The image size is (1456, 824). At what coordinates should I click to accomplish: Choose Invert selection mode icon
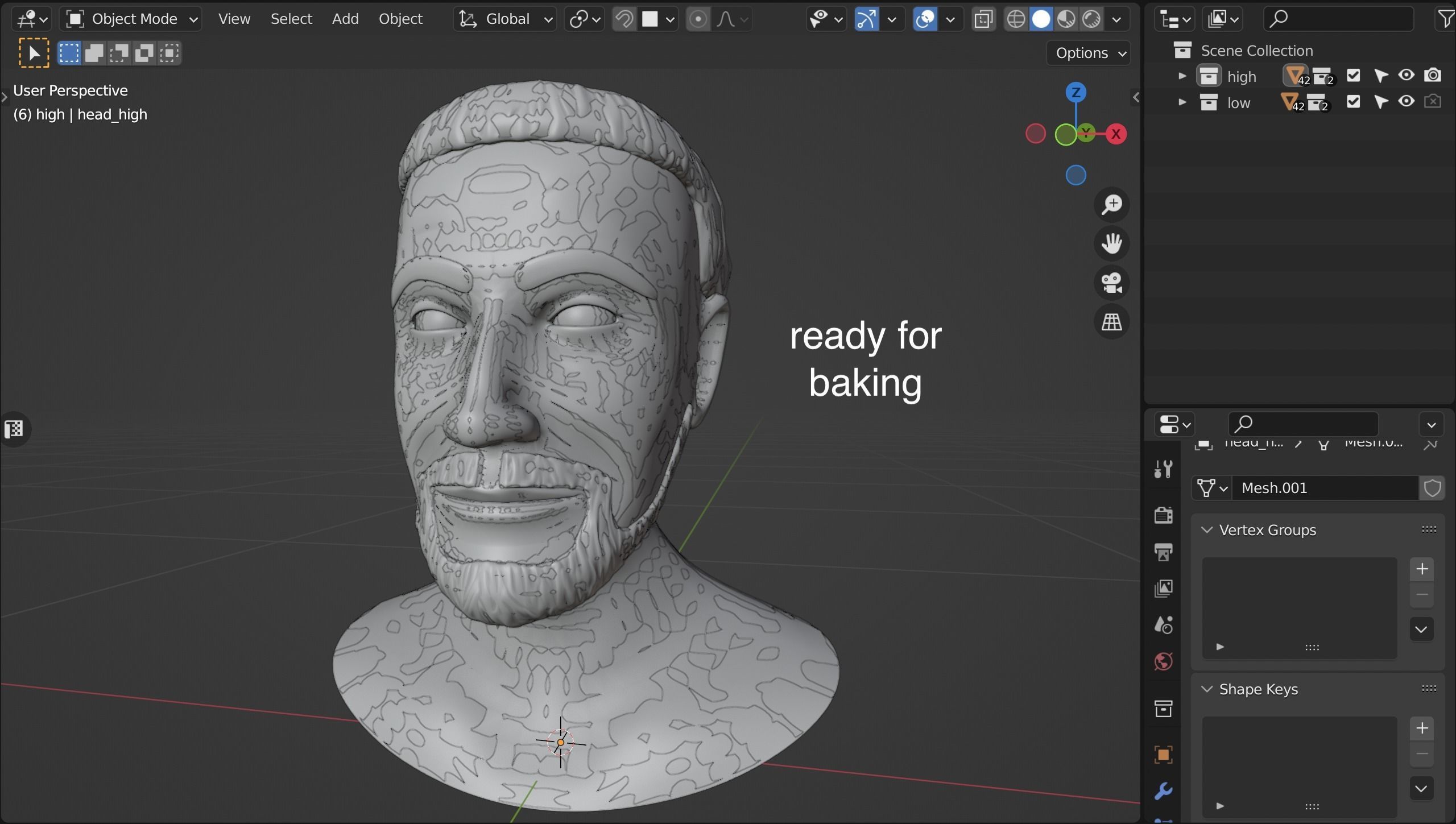pyautogui.click(x=144, y=53)
